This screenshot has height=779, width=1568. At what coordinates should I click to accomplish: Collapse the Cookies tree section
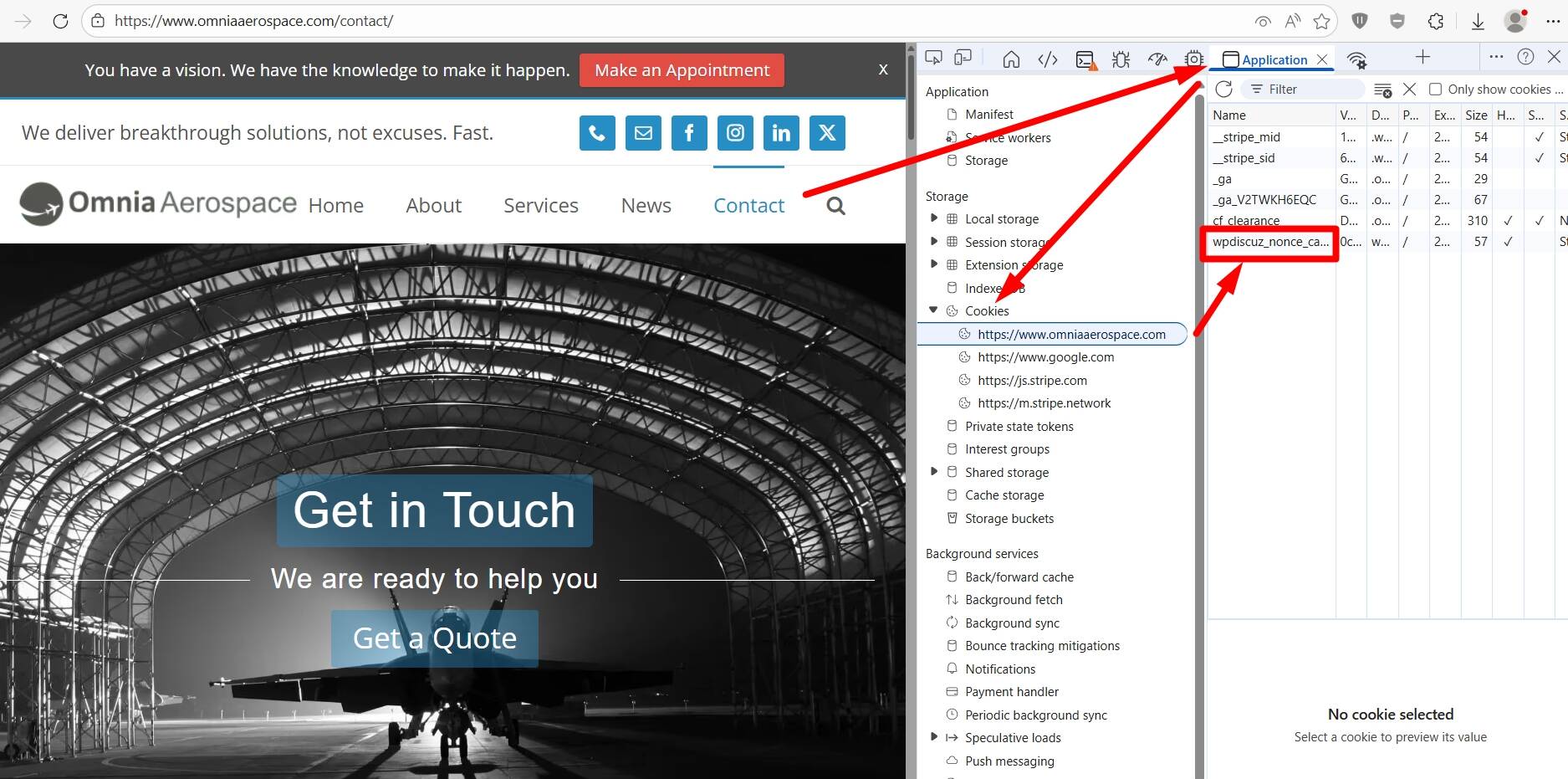click(934, 310)
